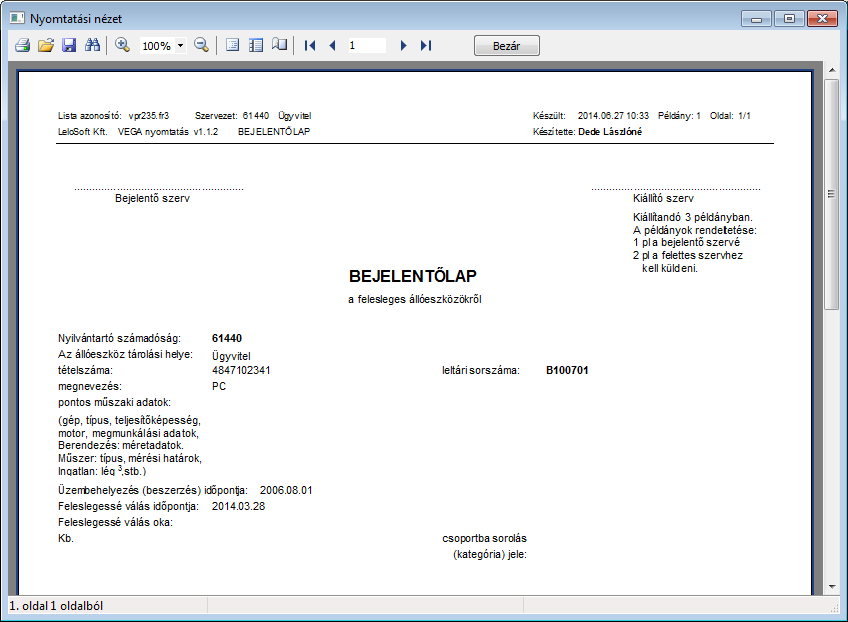The width and height of the screenshot is (848, 622).
Task: Click the vertical scrollbar thumb
Action: [832, 194]
